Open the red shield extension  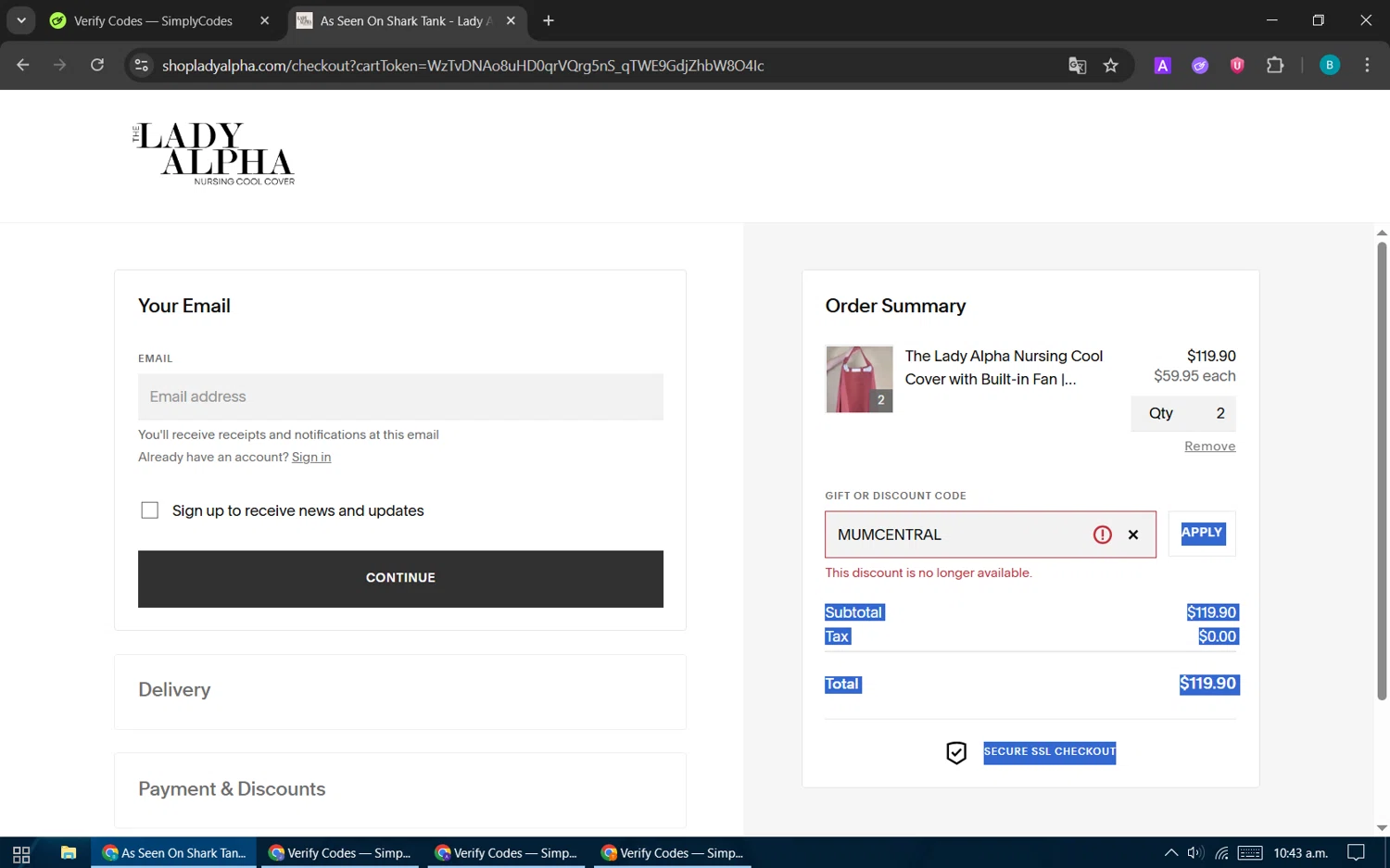[x=1237, y=65]
